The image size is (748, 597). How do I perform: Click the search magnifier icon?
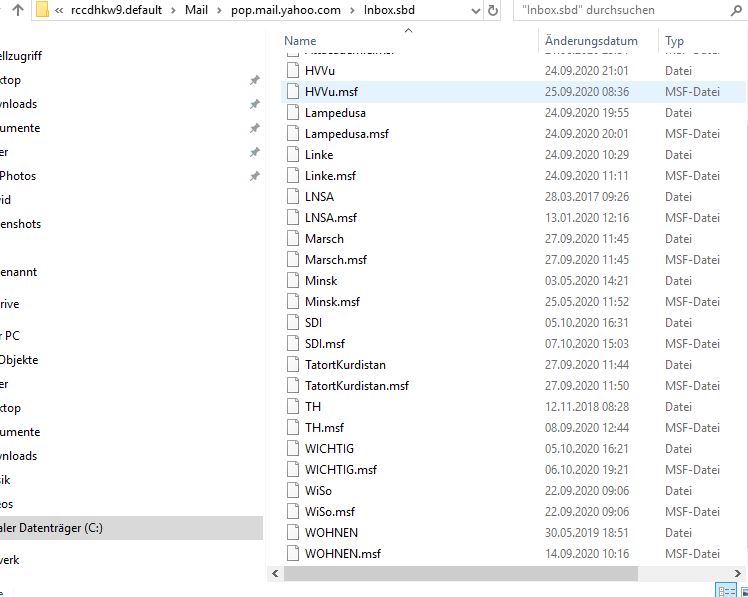tap(736, 10)
